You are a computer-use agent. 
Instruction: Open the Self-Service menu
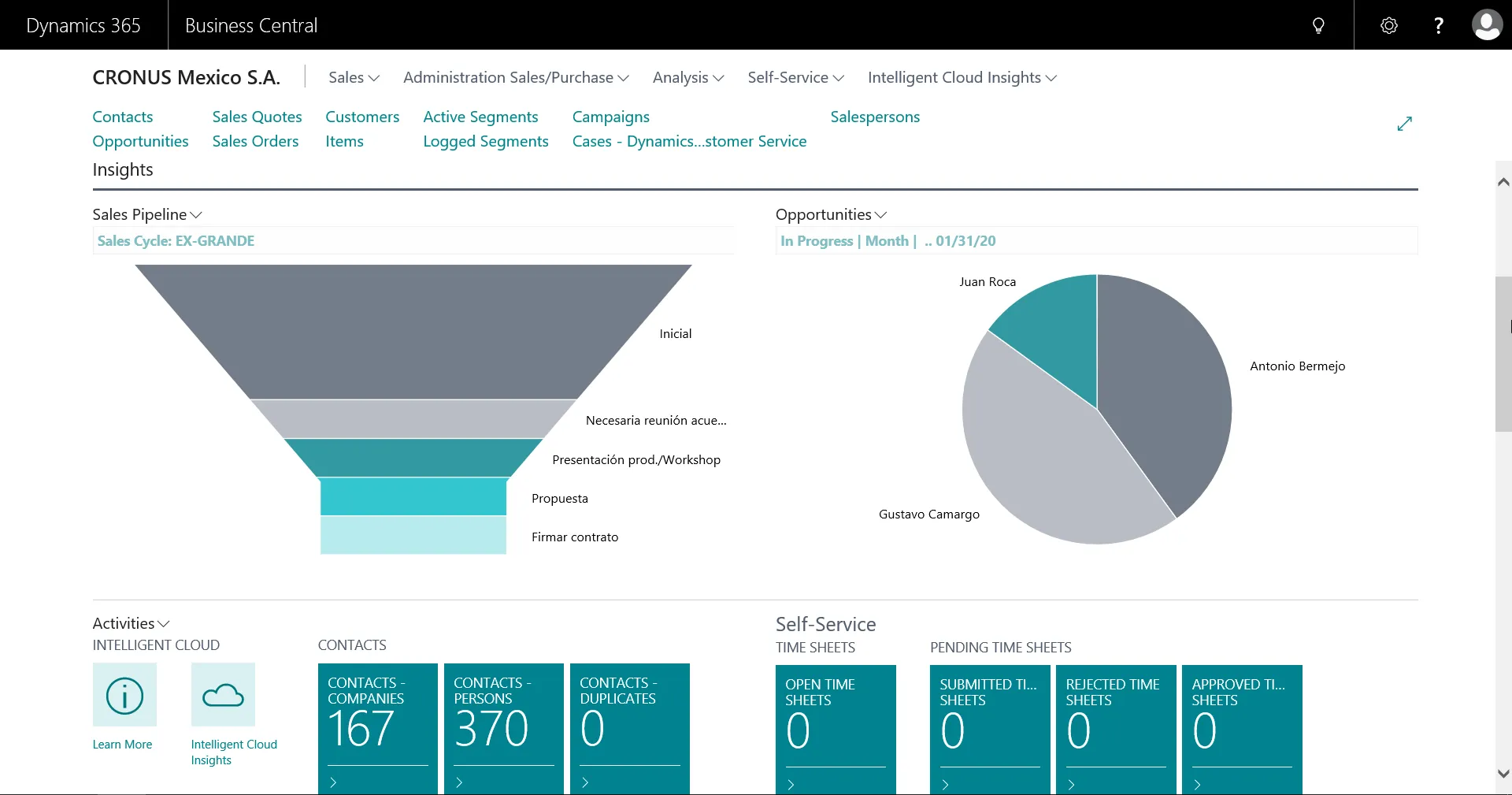[795, 77]
